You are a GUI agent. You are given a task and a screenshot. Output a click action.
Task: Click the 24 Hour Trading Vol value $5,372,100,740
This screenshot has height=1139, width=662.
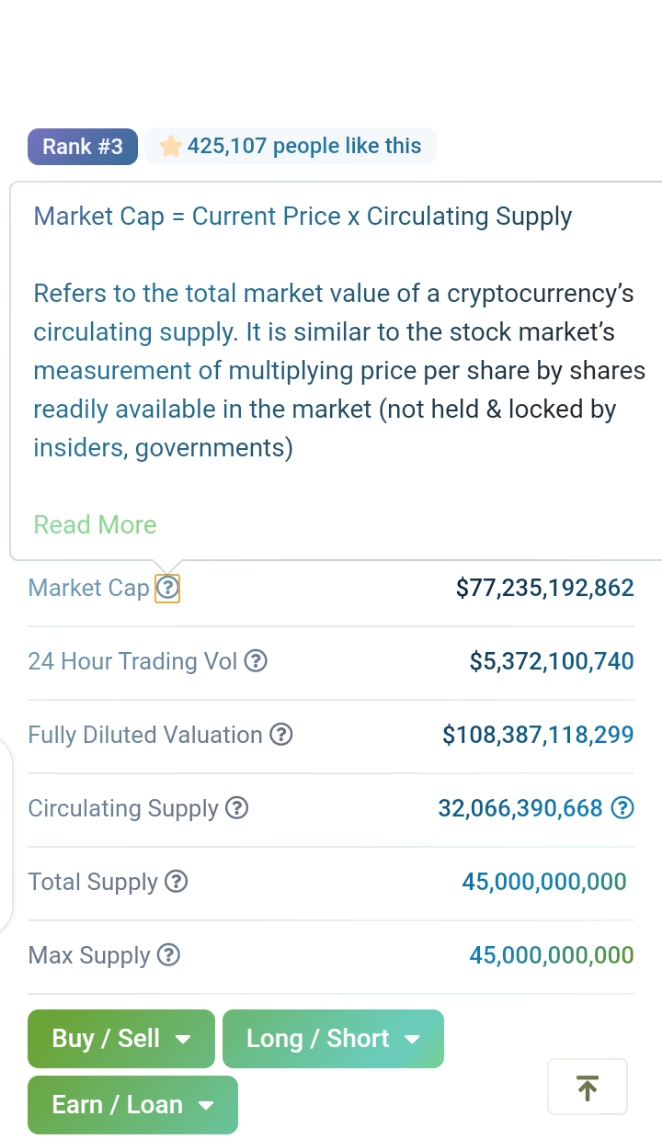[x=551, y=661]
